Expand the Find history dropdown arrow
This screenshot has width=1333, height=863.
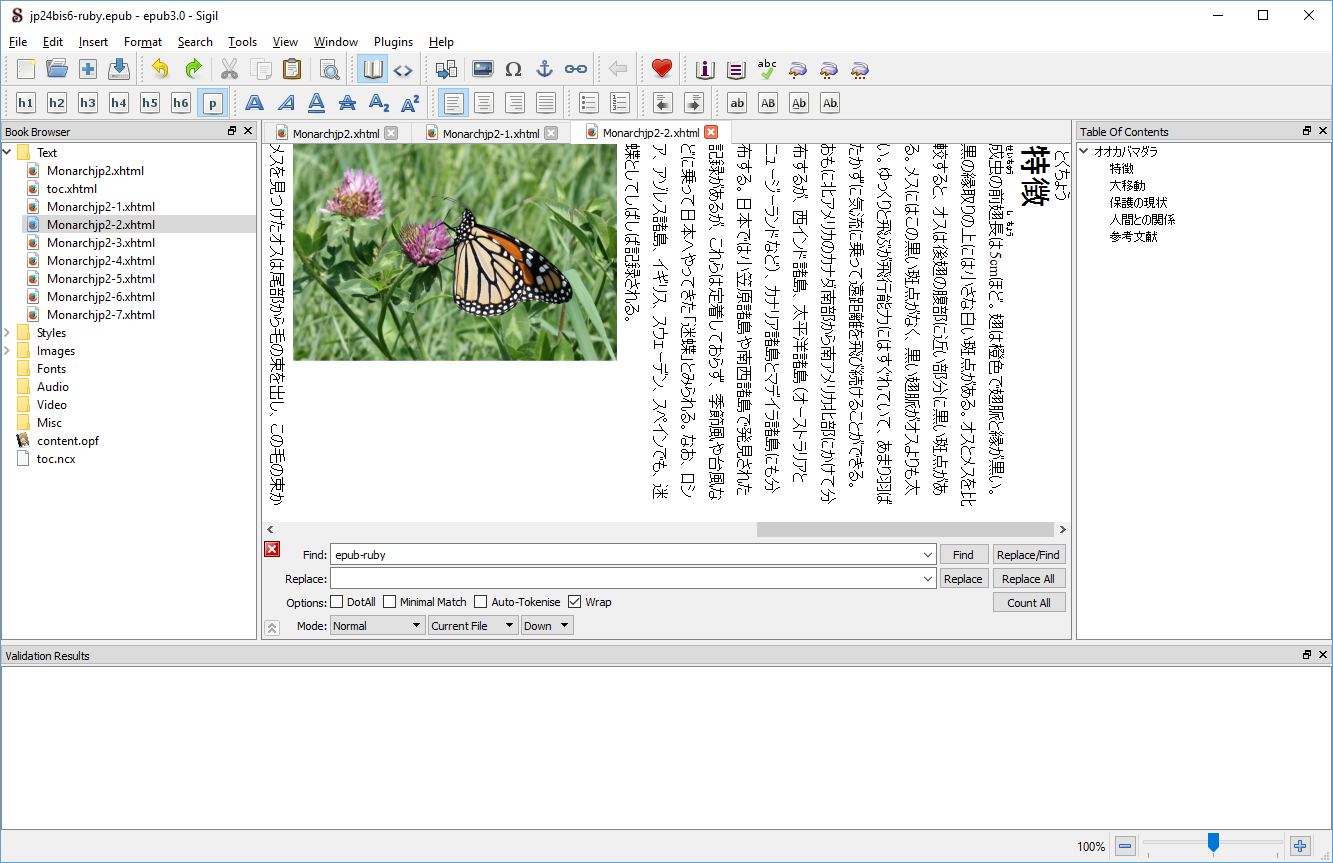pos(929,555)
